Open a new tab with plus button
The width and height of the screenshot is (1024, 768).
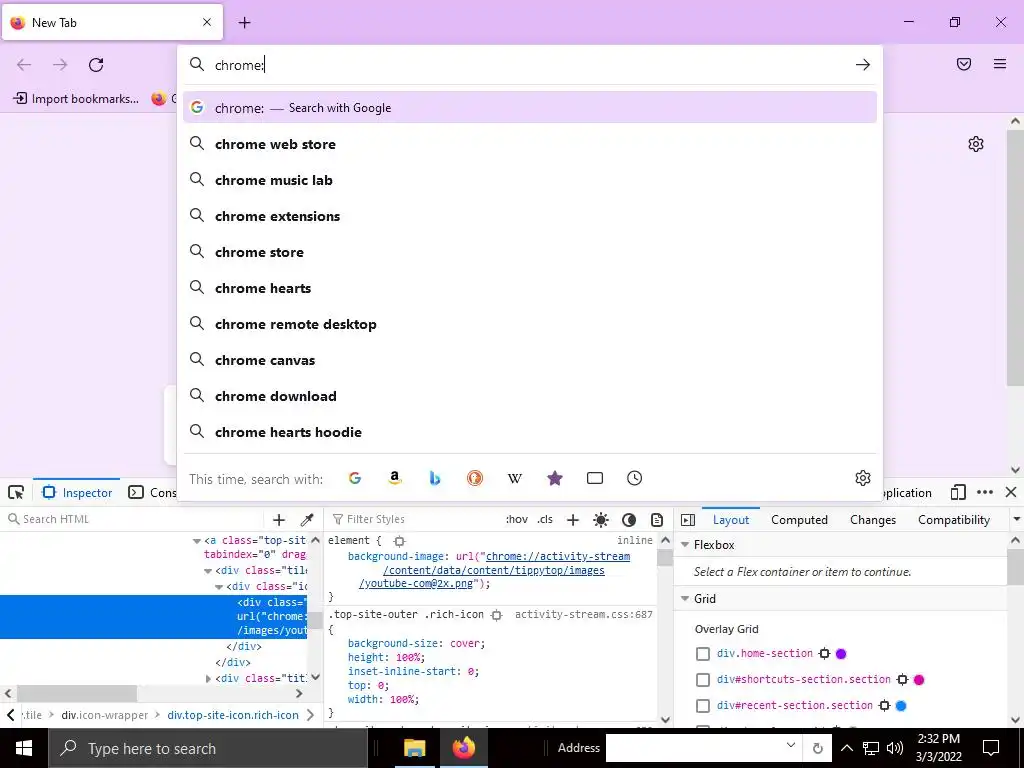(x=244, y=23)
